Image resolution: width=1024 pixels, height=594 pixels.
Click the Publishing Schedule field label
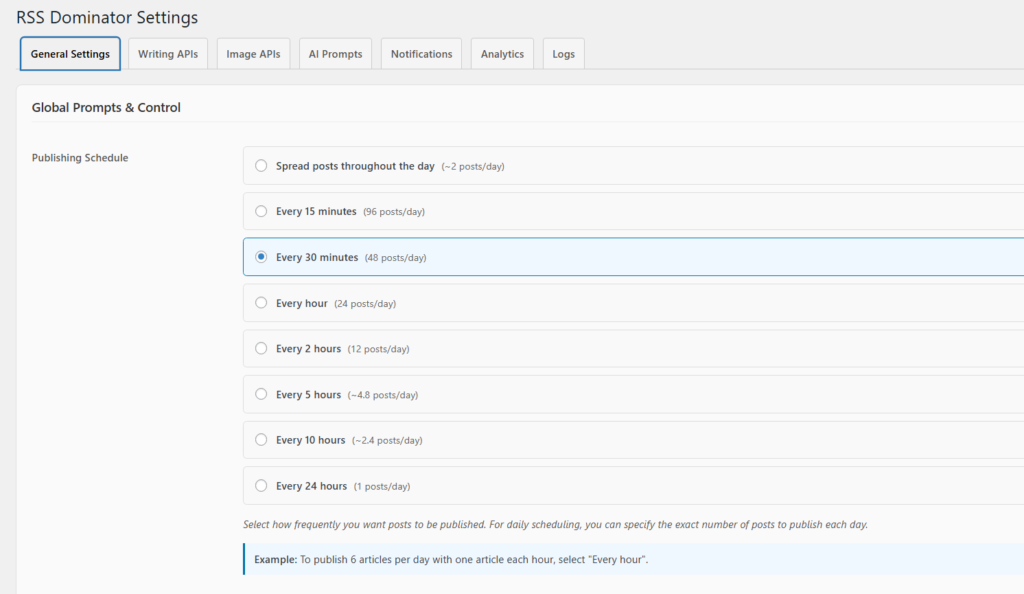click(80, 158)
